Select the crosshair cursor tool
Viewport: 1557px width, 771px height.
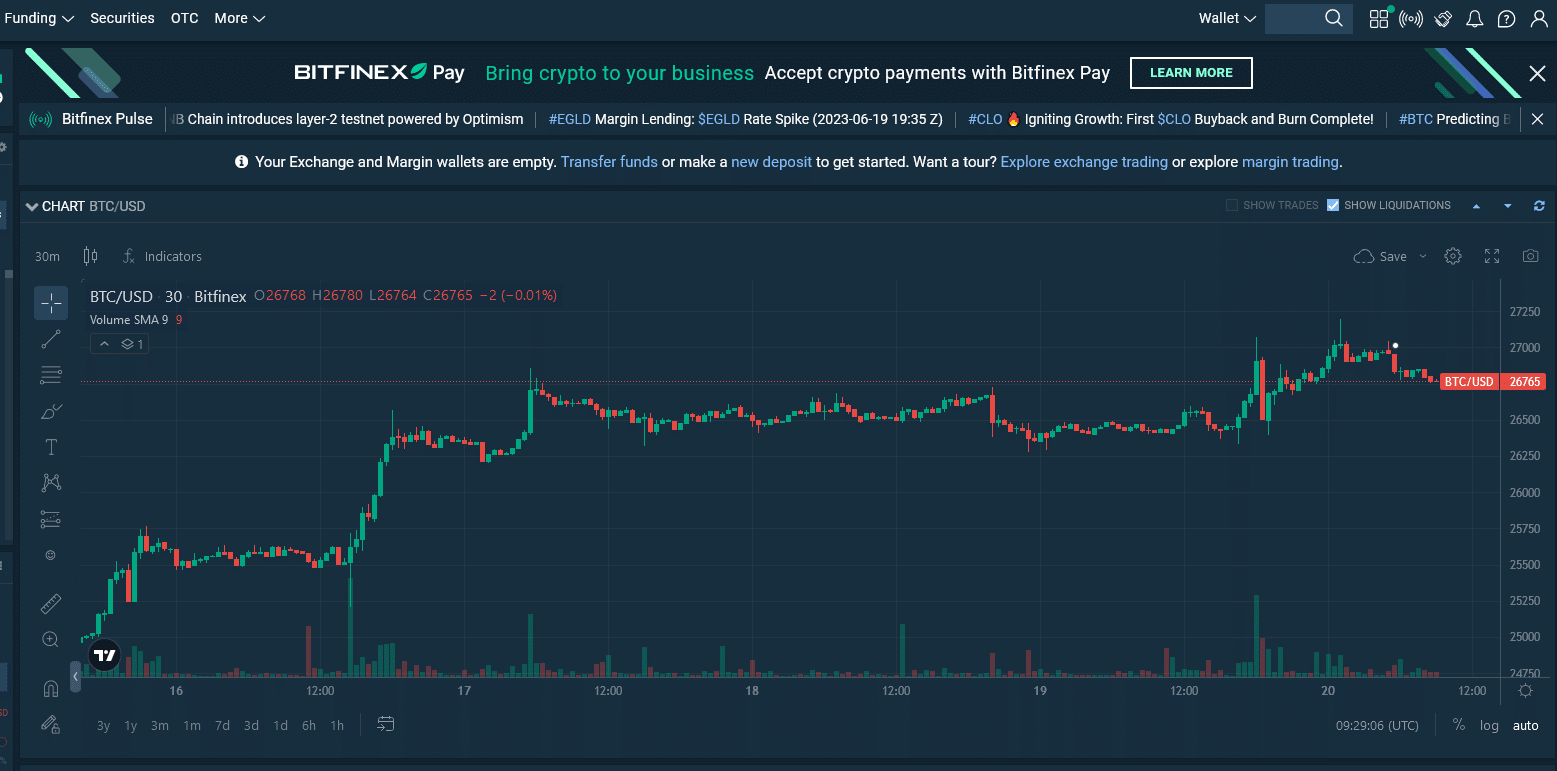(51, 303)
